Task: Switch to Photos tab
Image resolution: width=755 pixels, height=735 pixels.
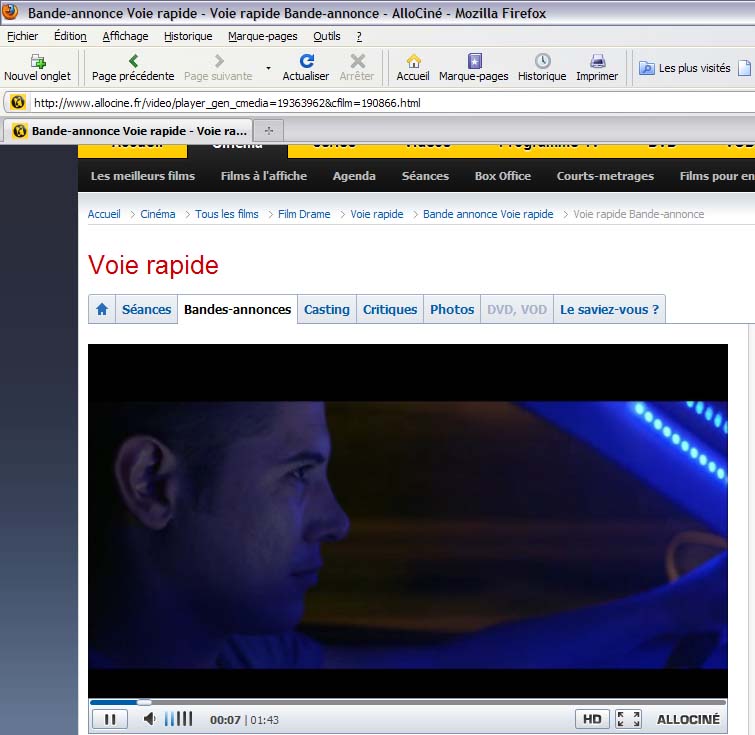Action: click(452, 309)
